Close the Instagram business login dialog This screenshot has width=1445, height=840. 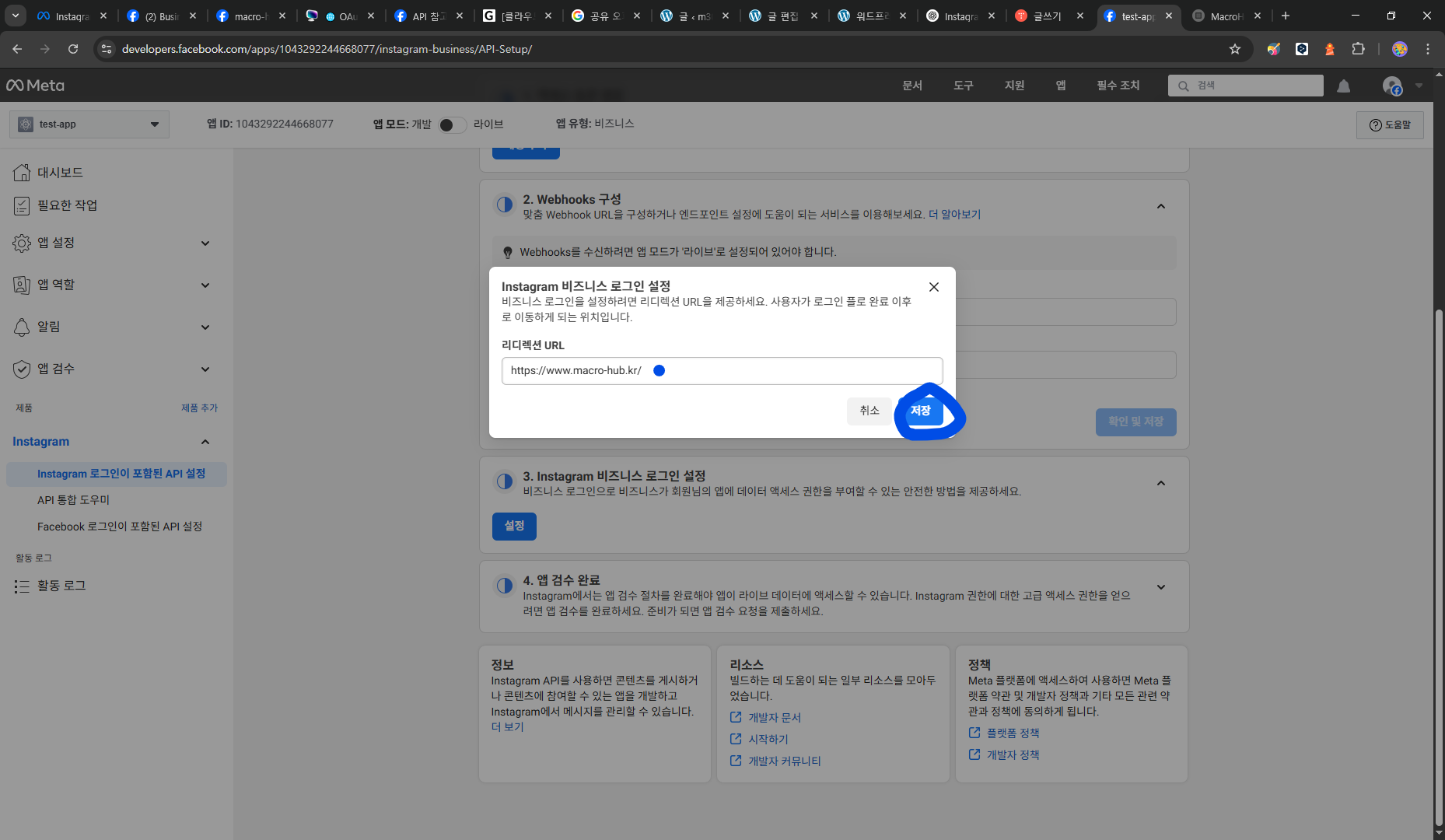point(934,287)
